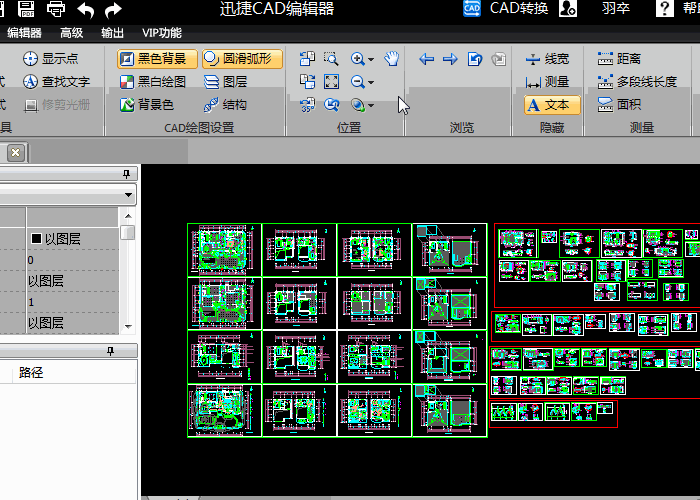Click the fit drawing to window icon

(331, 82)
